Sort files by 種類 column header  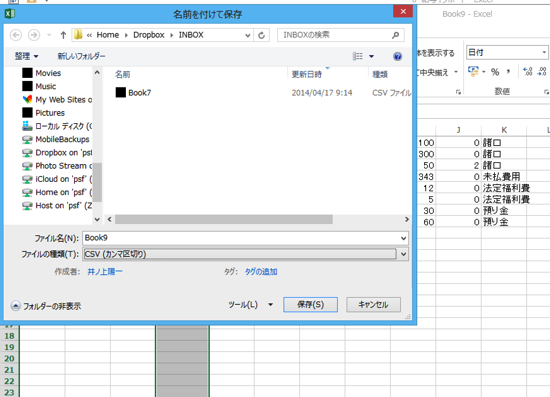coord(380,74)
